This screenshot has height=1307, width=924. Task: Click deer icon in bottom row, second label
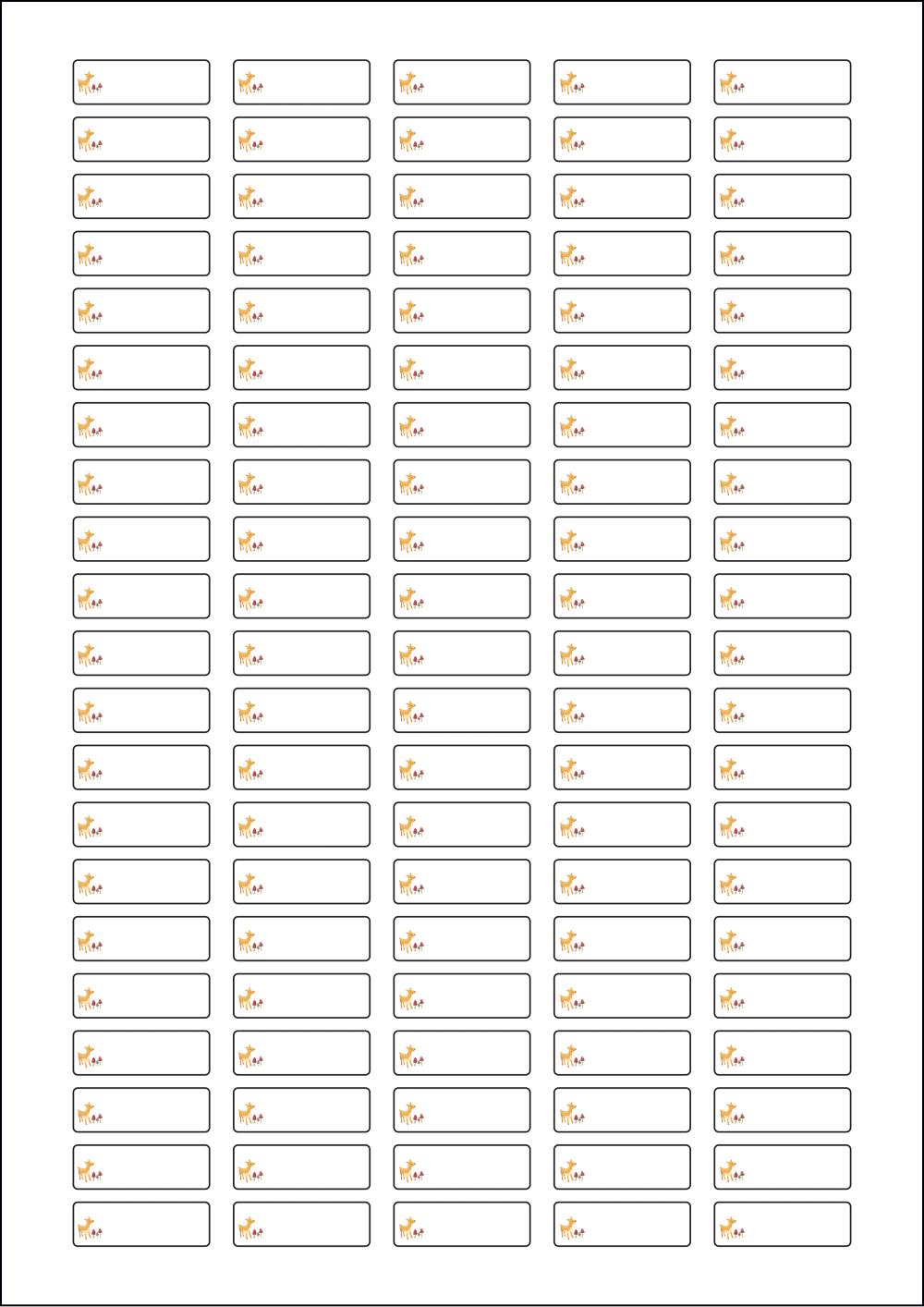(246, 1226)
